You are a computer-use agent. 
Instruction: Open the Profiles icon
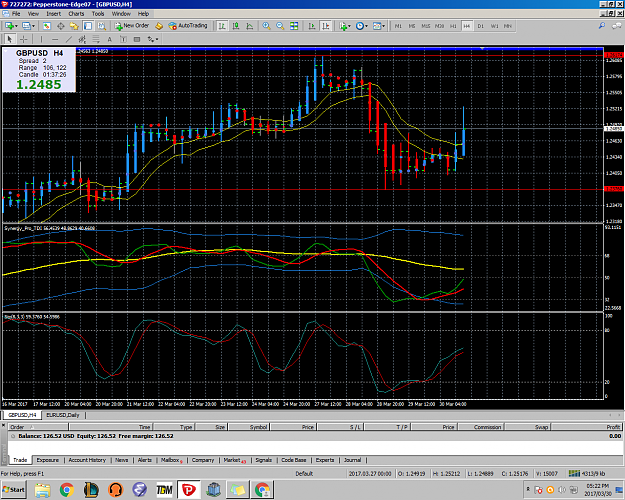coord(26,26)
